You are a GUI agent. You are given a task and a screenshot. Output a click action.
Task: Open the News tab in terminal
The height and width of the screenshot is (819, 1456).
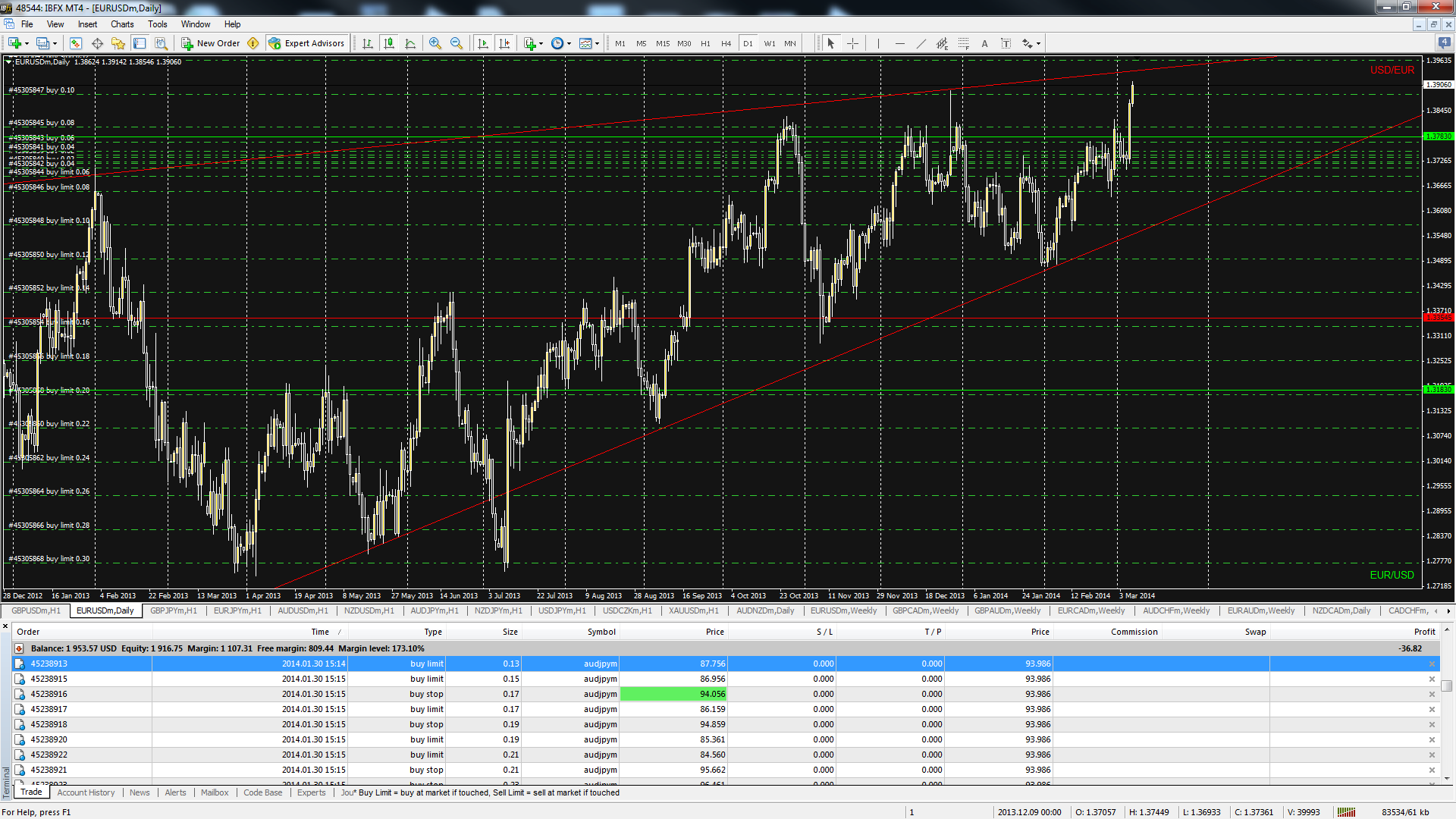(140, 792)
